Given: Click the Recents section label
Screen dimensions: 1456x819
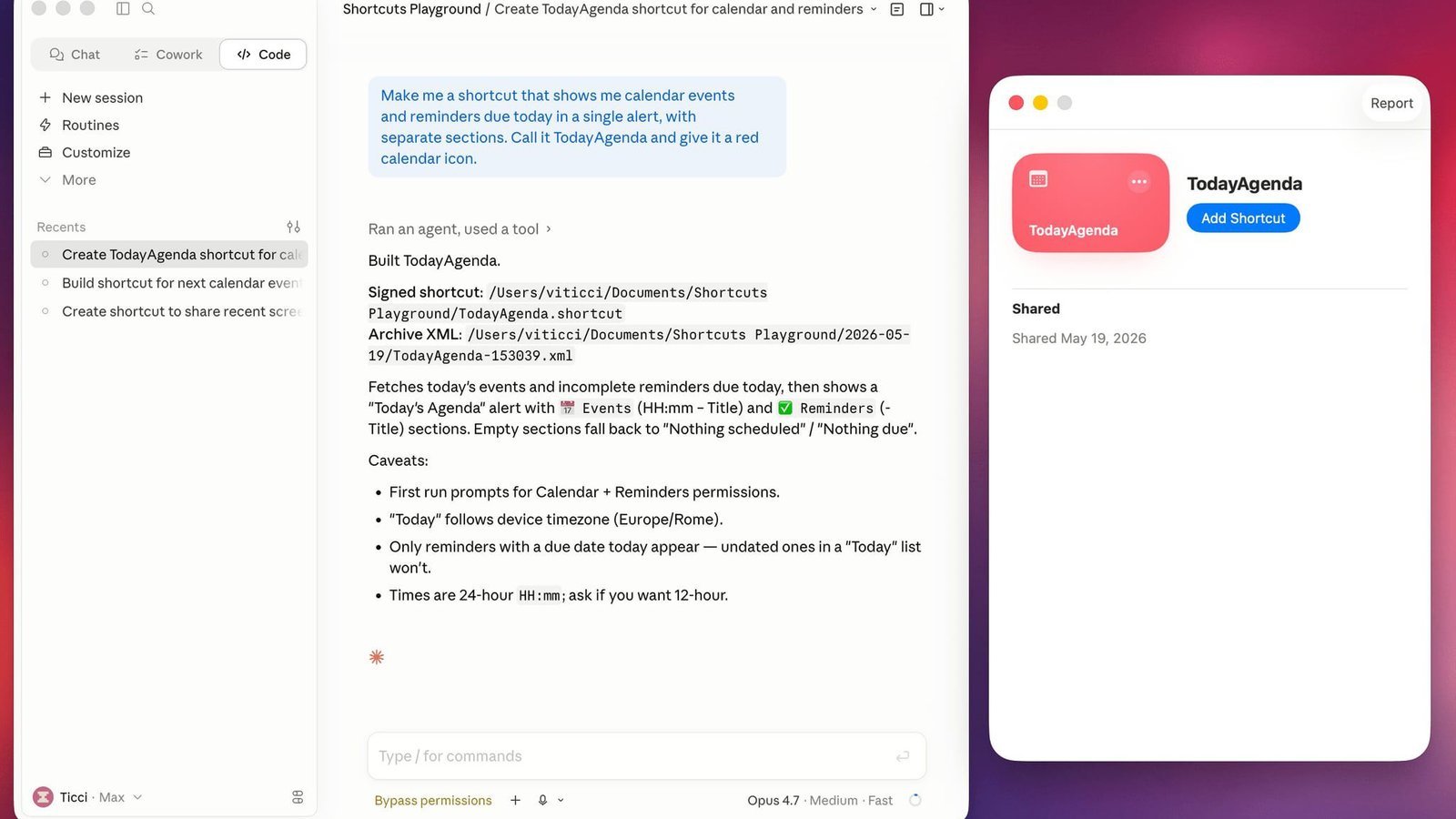Looking at the screenshot, I should (61, 227).
